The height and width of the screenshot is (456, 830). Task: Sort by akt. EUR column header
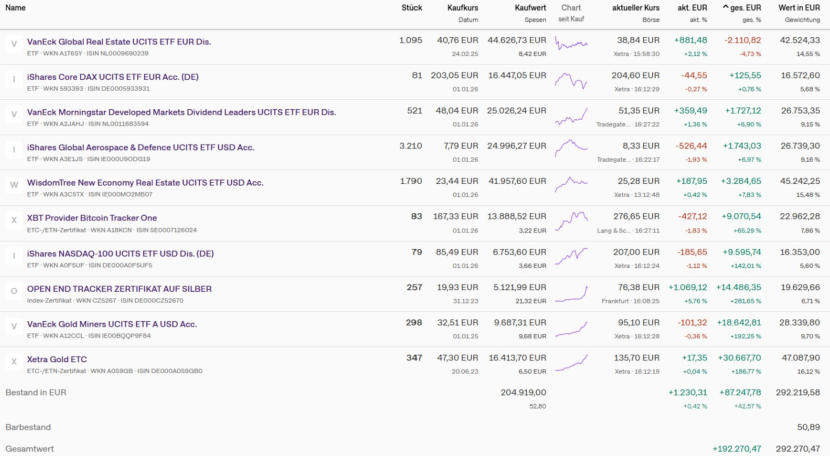pyautogui.click(x=692, y=8)
